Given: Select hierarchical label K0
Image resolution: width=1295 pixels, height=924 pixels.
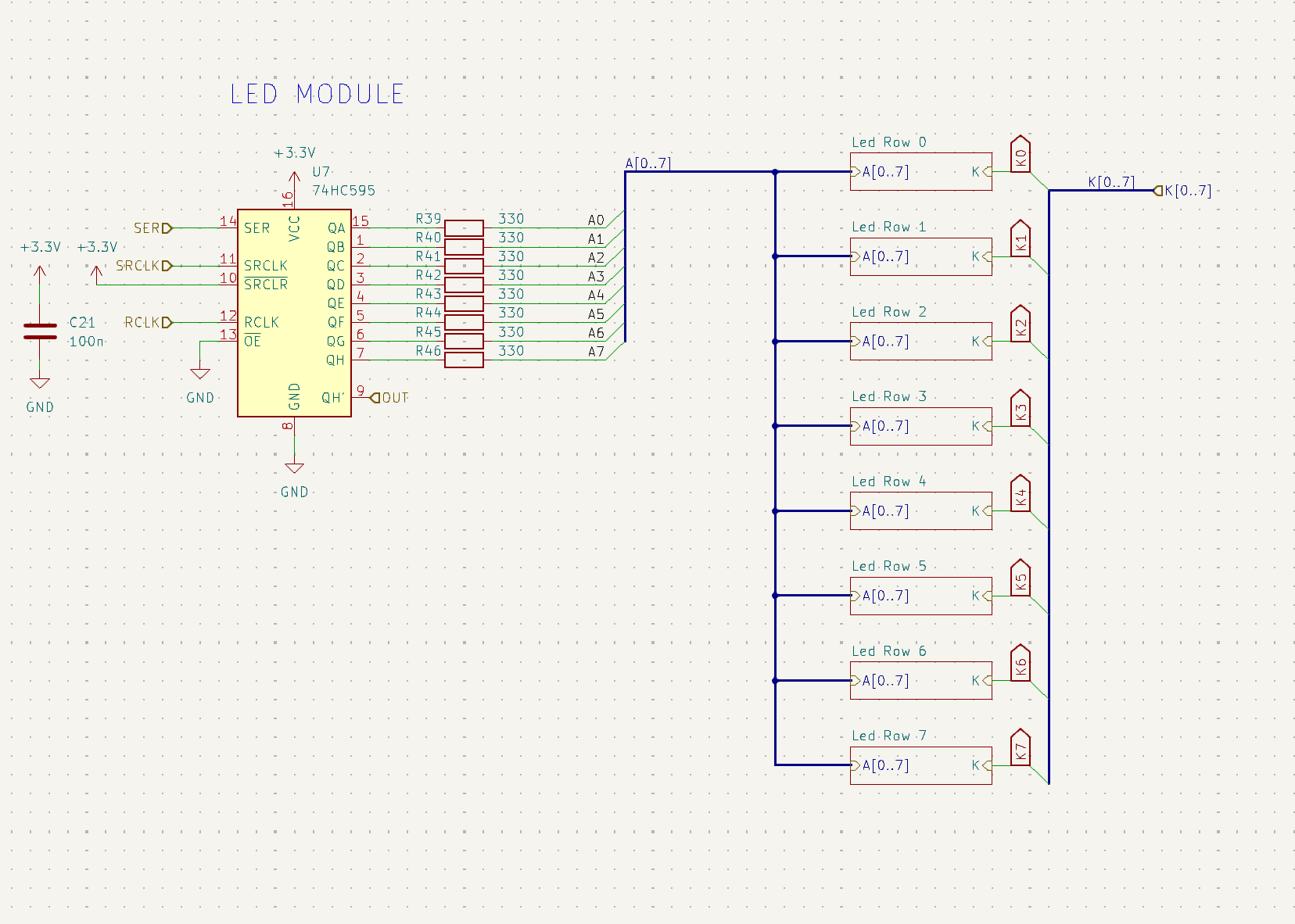Looking at the screenshot, I should coord(1020,154).
